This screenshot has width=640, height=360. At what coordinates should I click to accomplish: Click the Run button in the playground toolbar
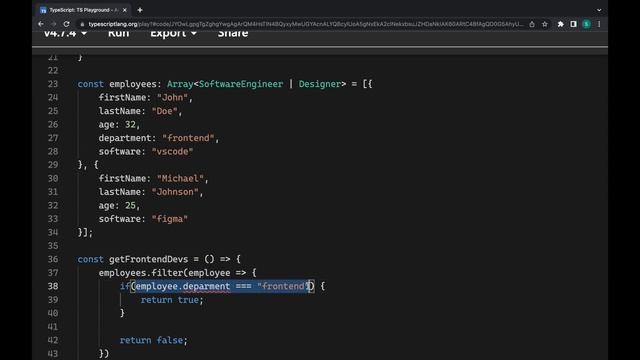tap(118, 33)
